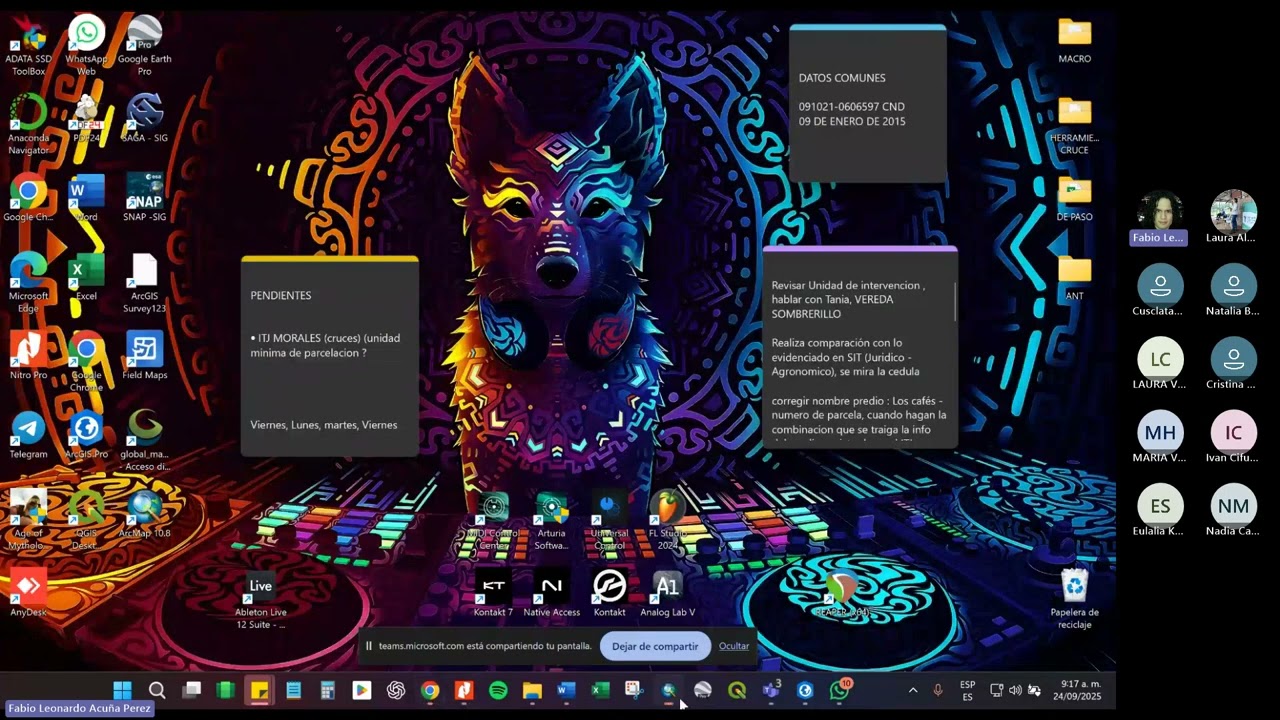The width and height of the screenshot is (1280, 720).
Task: Open the Papelera de reciclaje icon
Action: (x=1075, y=598)
